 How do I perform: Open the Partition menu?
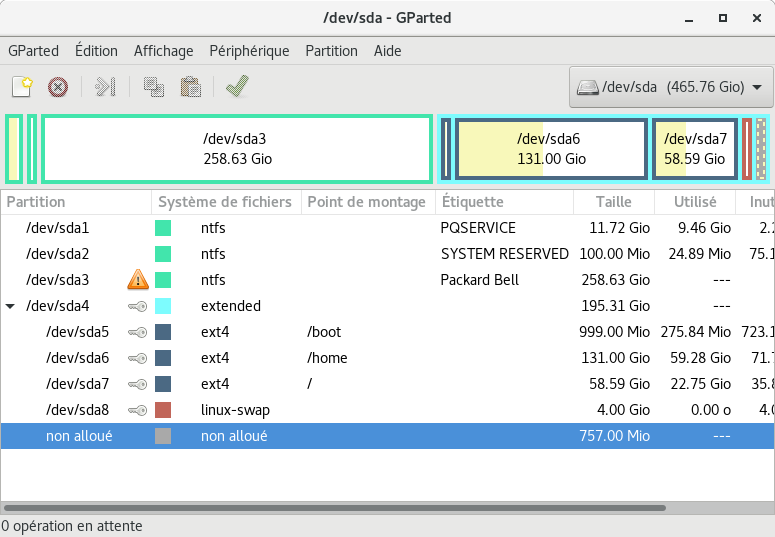tap(331, 51)
